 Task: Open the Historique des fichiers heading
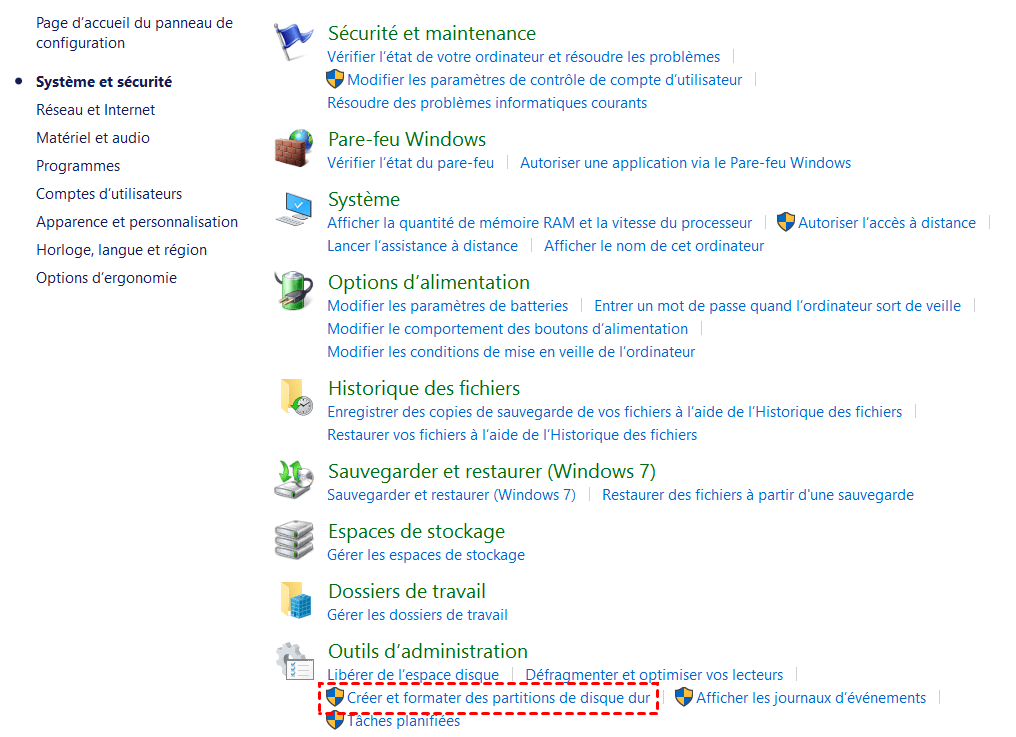[424, 388]
